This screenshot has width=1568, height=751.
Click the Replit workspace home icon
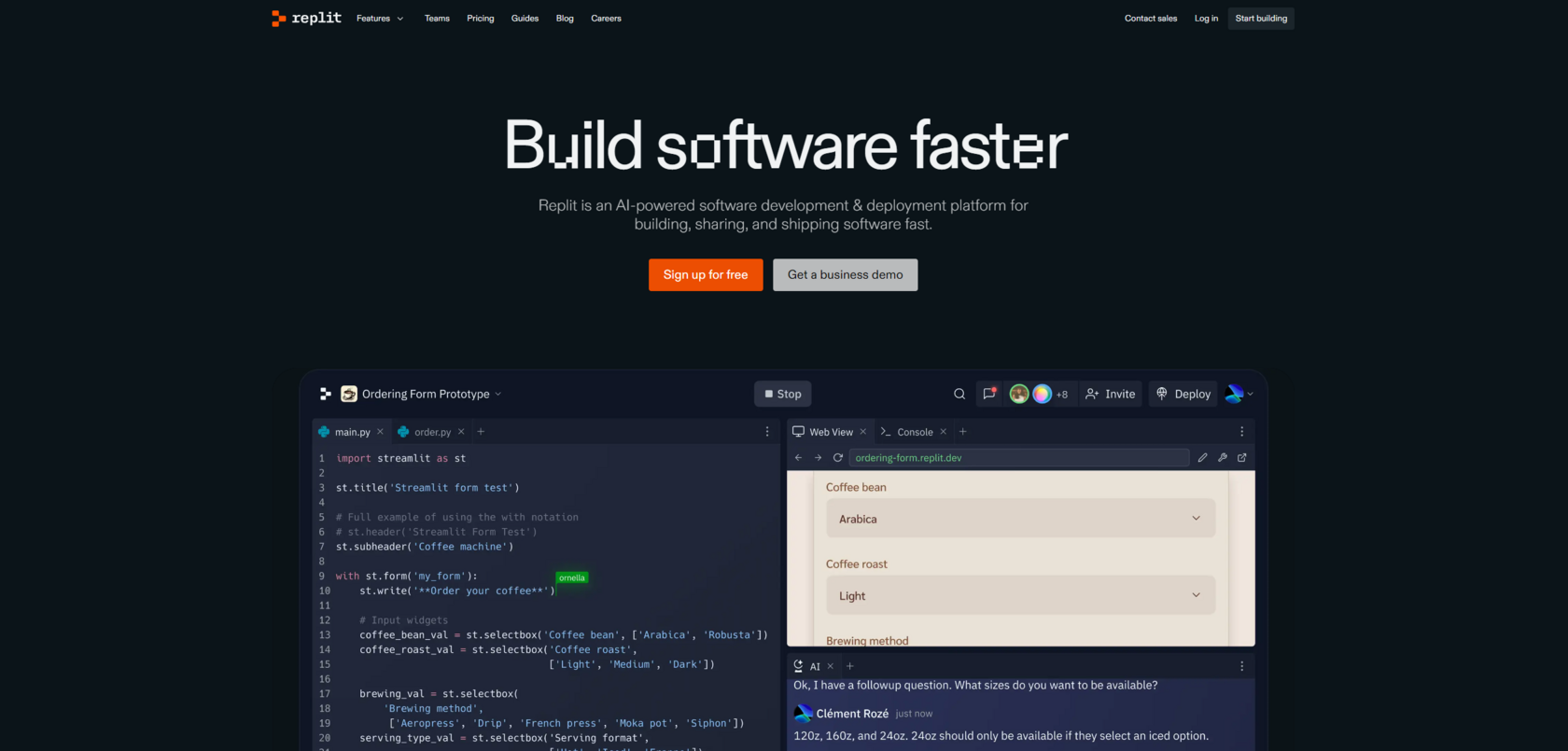coord(326,394)
